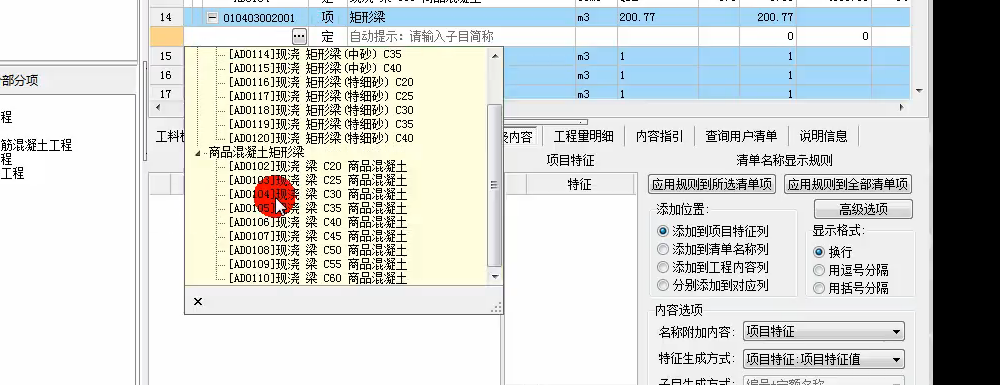Select row number 16 header

[x=166, y=75]
